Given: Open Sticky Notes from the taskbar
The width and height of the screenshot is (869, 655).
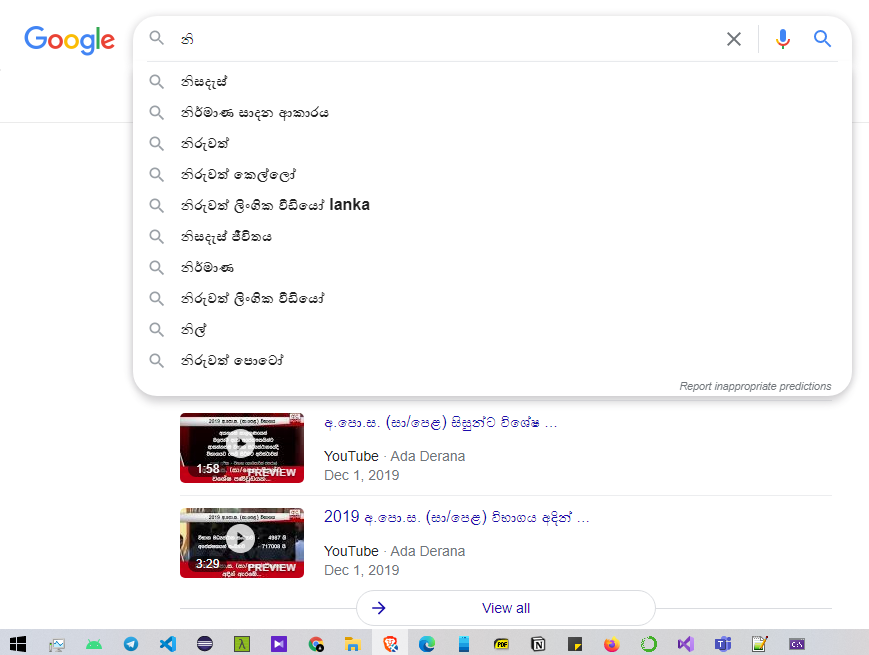Looking at the screenshot, I should 575,644.
